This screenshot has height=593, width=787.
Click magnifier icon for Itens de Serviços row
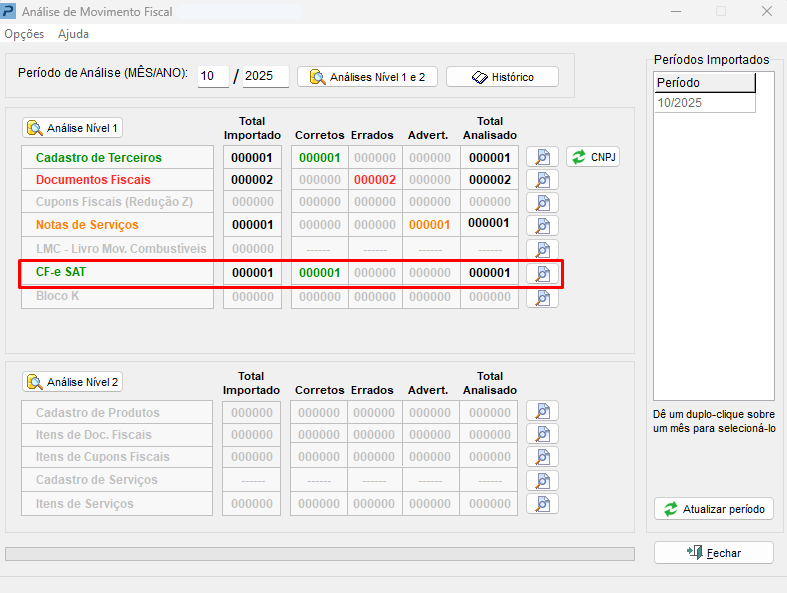coord(542,504)
